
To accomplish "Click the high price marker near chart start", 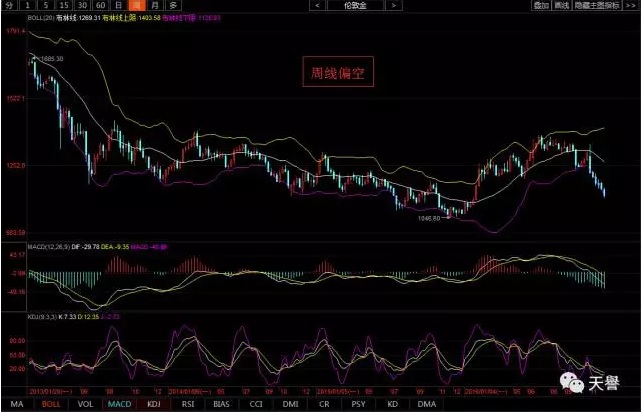I will [52, 59].
